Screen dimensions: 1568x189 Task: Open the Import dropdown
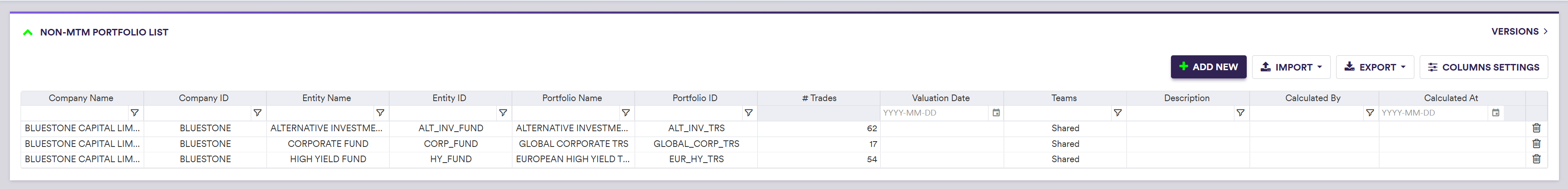(x=1290, y=67)
